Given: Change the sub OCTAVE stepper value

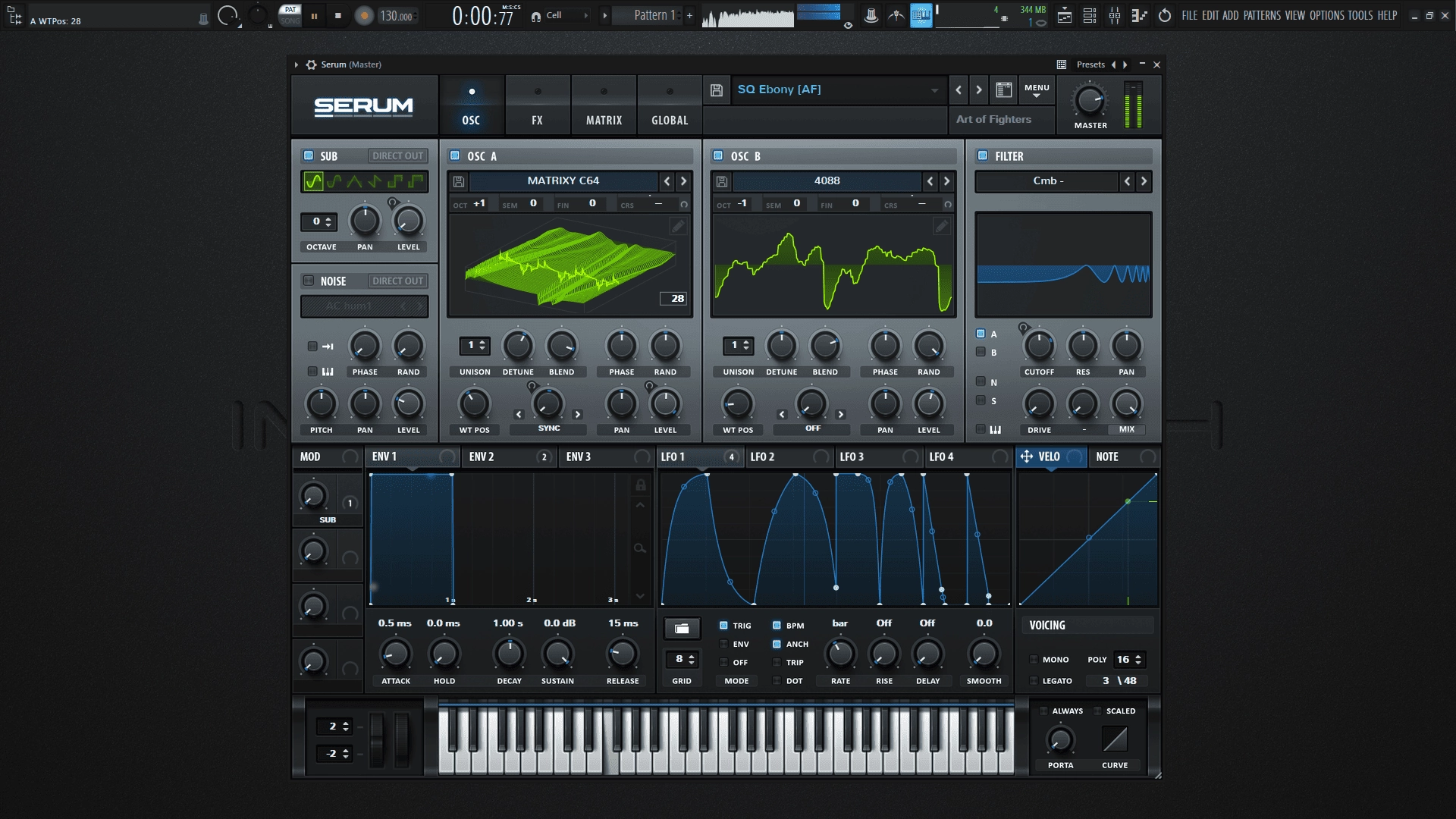Looking at the screenshot, I should pos(319,222).
